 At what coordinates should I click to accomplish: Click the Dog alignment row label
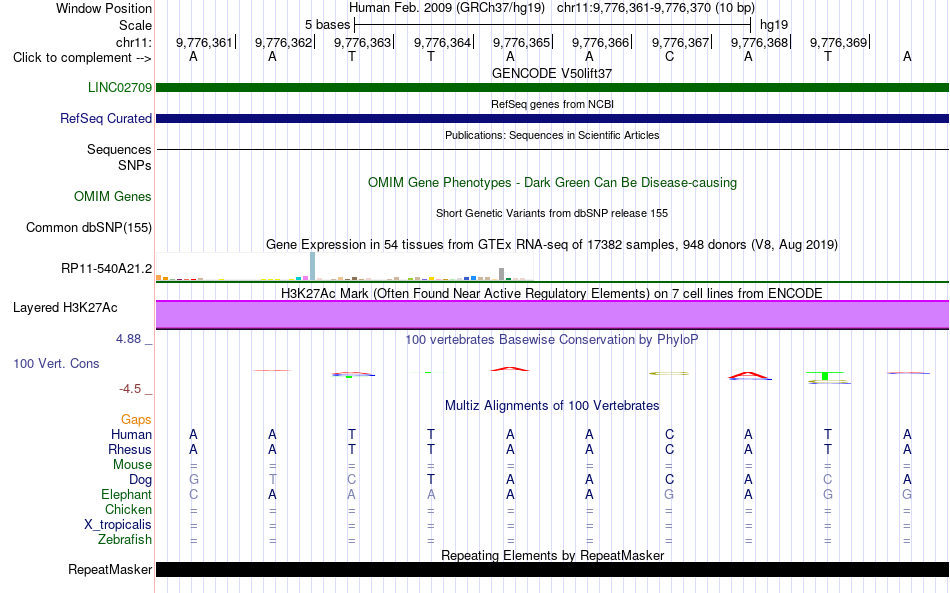(141, 480)
